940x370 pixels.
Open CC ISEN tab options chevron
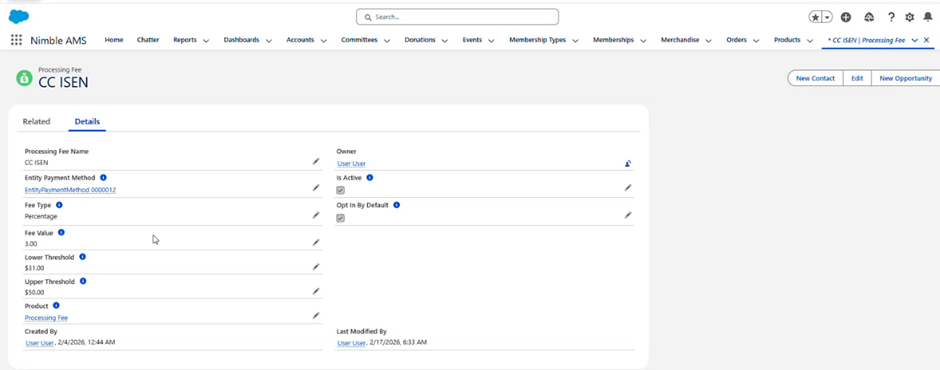pos(915,40)
